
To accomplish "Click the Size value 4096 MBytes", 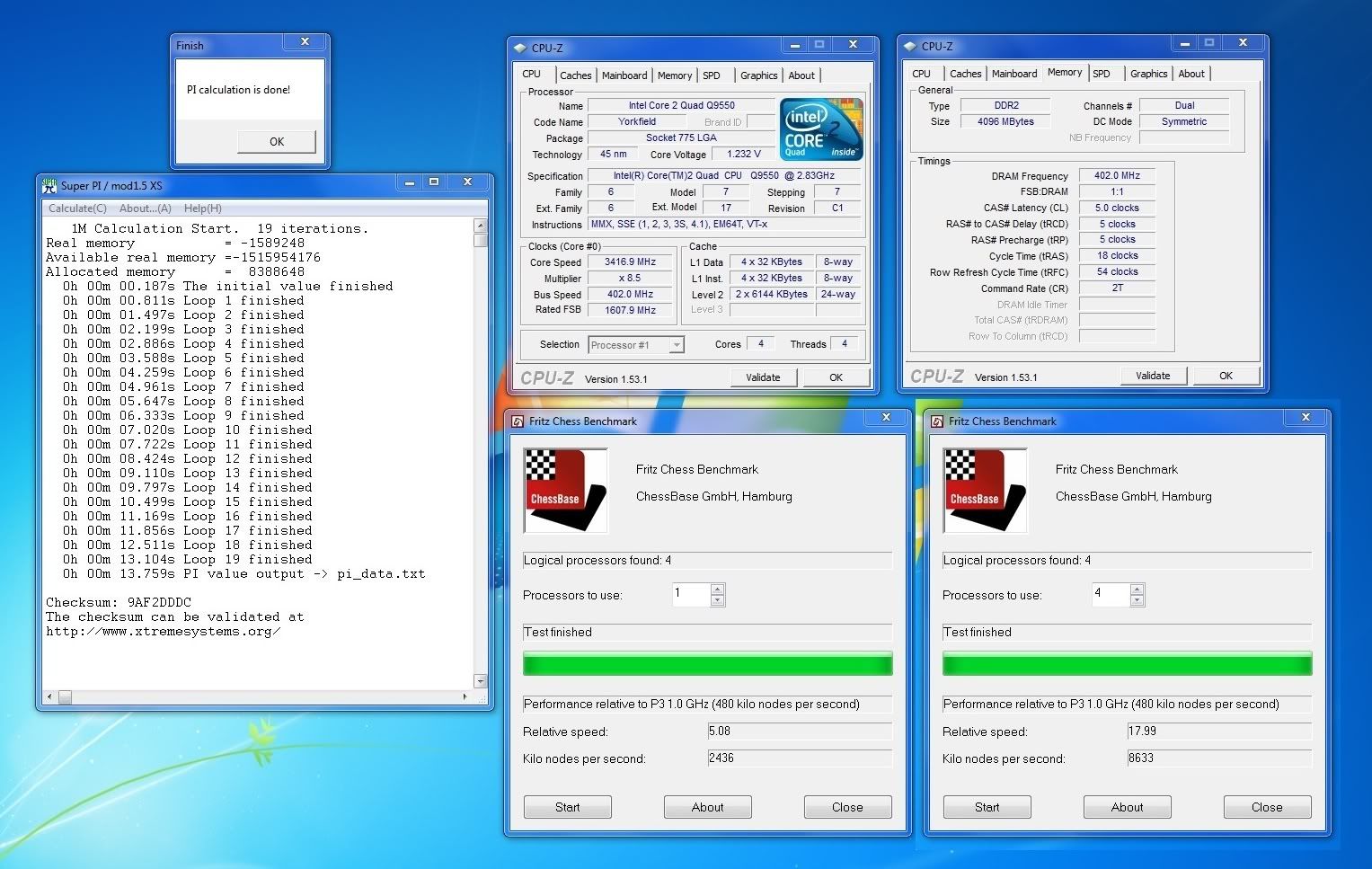I will tap(1005, 121).
